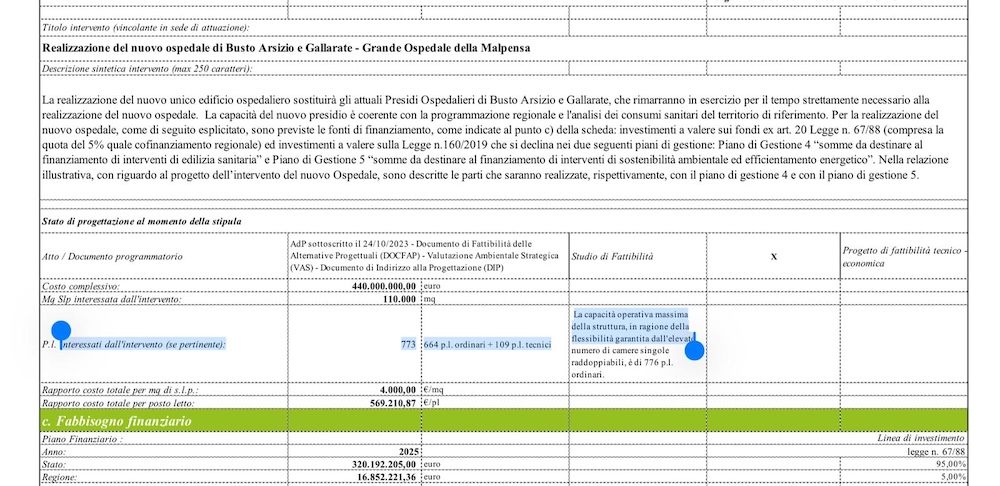The height and width of the screenshot is (486, 1000).
Task: Click the 'X' mark cell
Action: tap(774, 256)
